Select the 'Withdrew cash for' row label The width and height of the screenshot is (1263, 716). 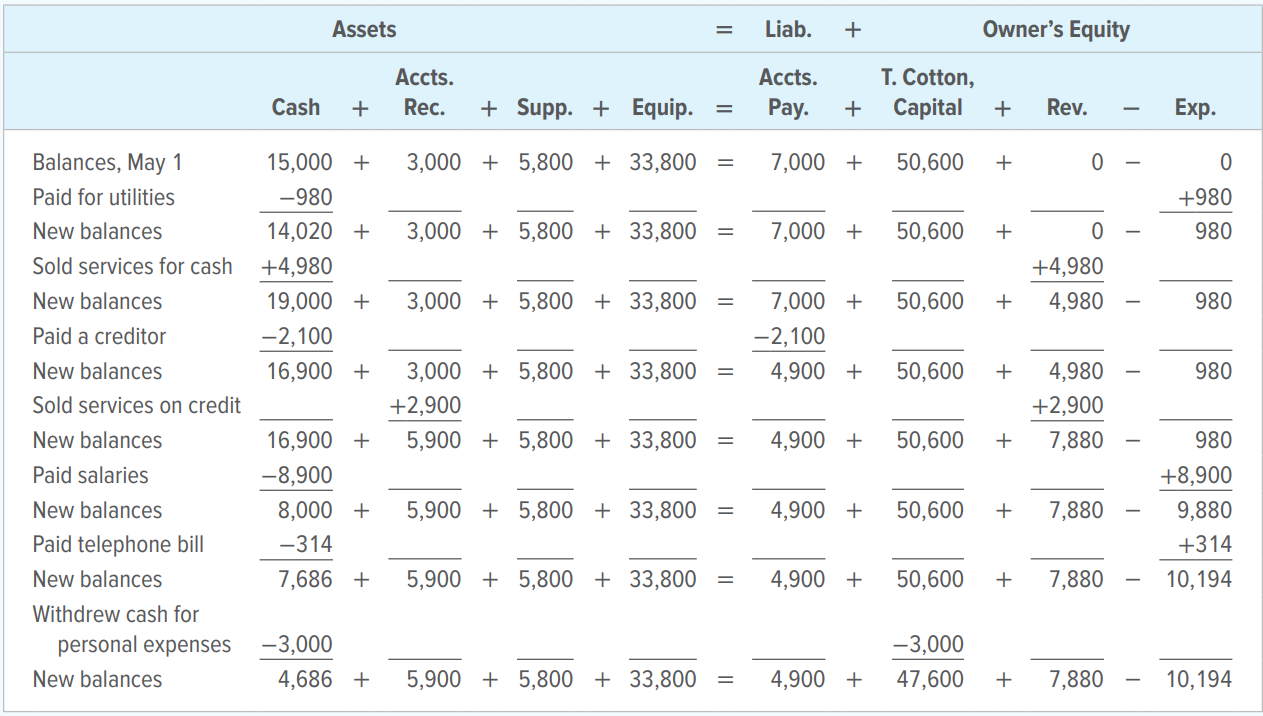116,614
